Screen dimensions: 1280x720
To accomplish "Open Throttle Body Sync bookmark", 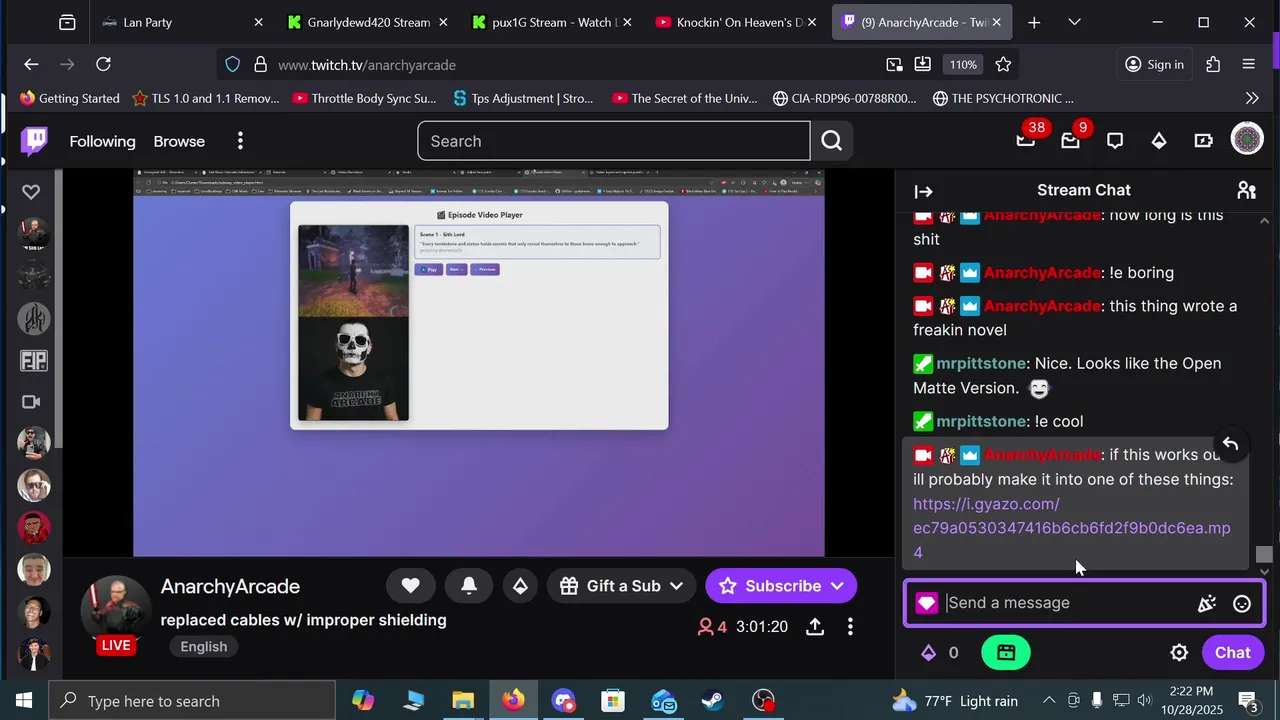I will [364, 98].
